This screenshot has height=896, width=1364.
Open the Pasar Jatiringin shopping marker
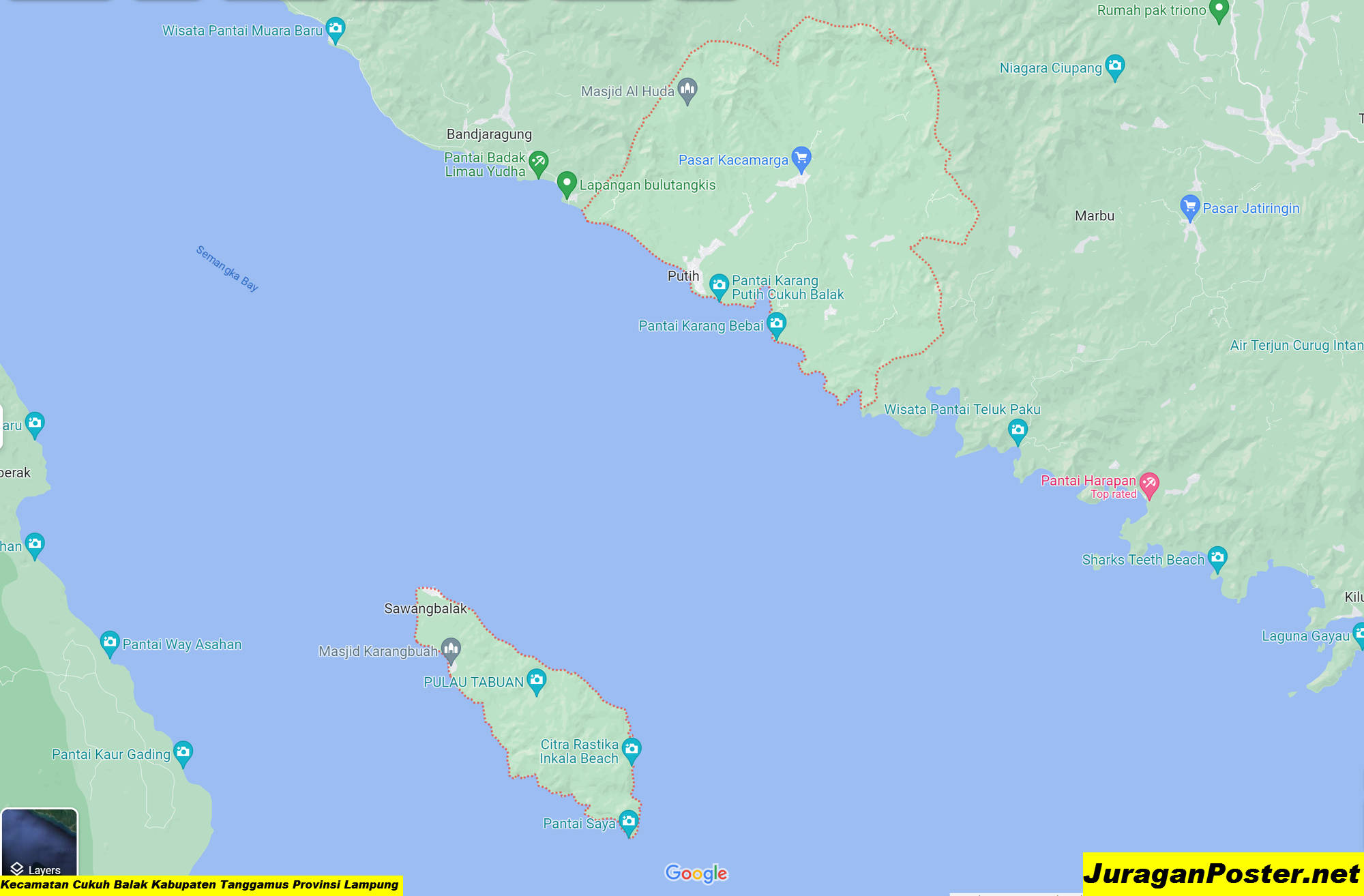tap(1190, 207)
